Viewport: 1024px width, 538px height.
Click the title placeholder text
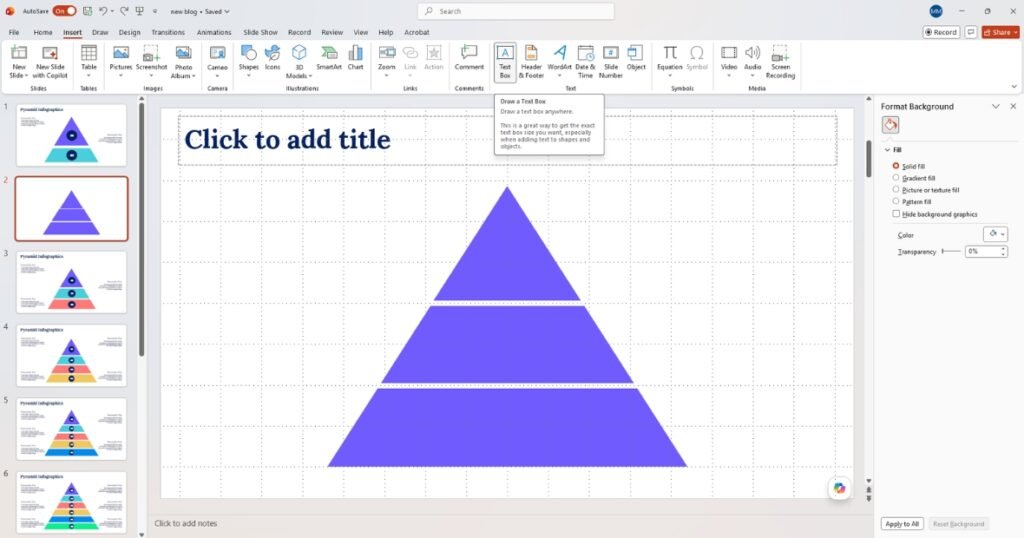click(287, 139)
